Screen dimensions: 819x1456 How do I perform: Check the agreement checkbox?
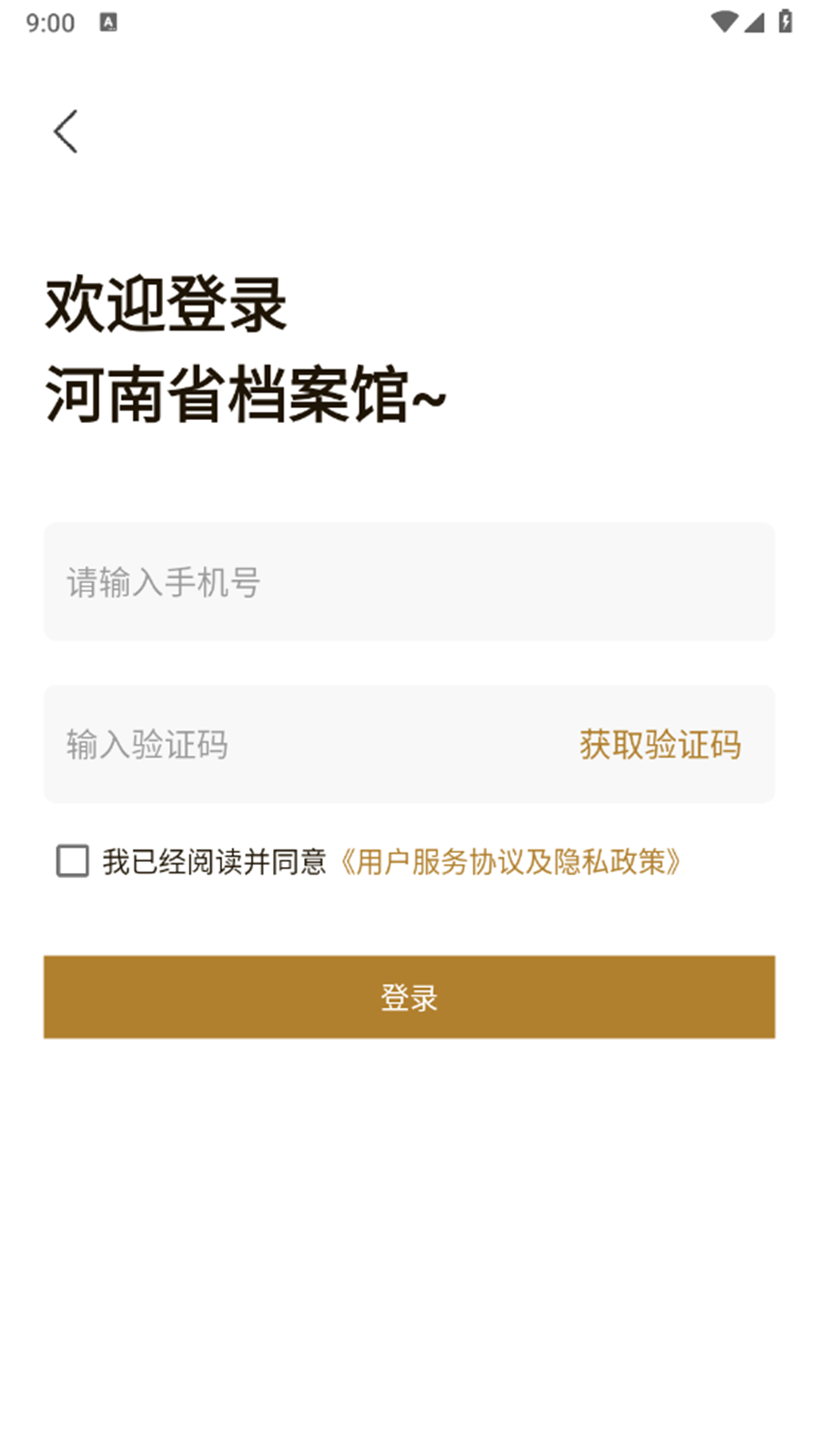[73, 861]
